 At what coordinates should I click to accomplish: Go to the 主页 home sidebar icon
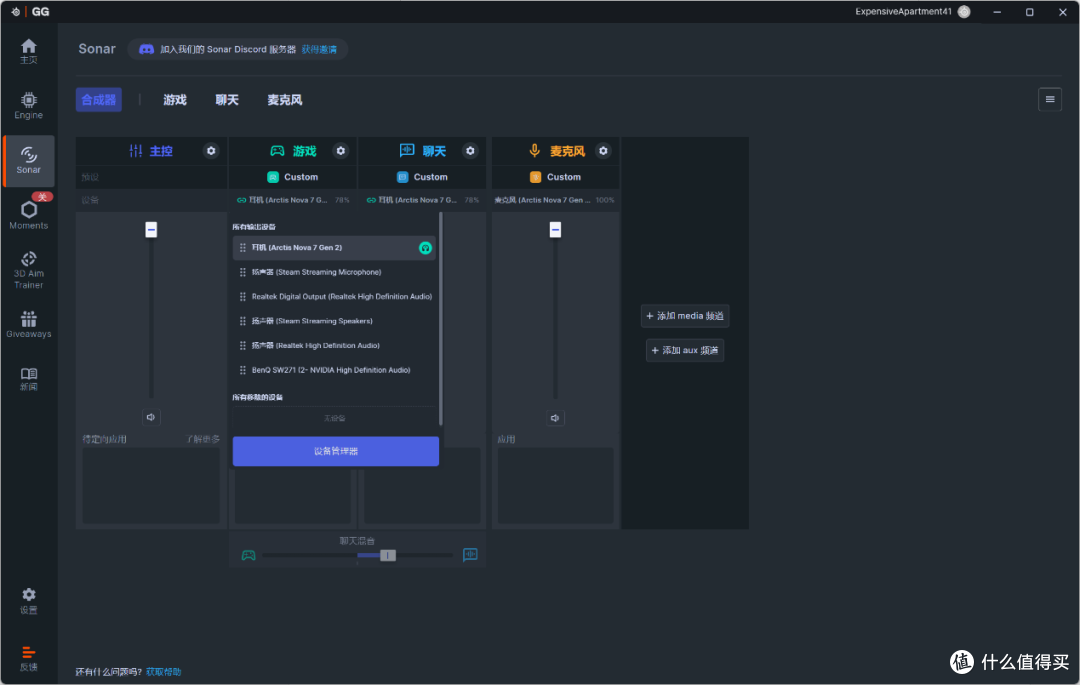tap(28, 51)
